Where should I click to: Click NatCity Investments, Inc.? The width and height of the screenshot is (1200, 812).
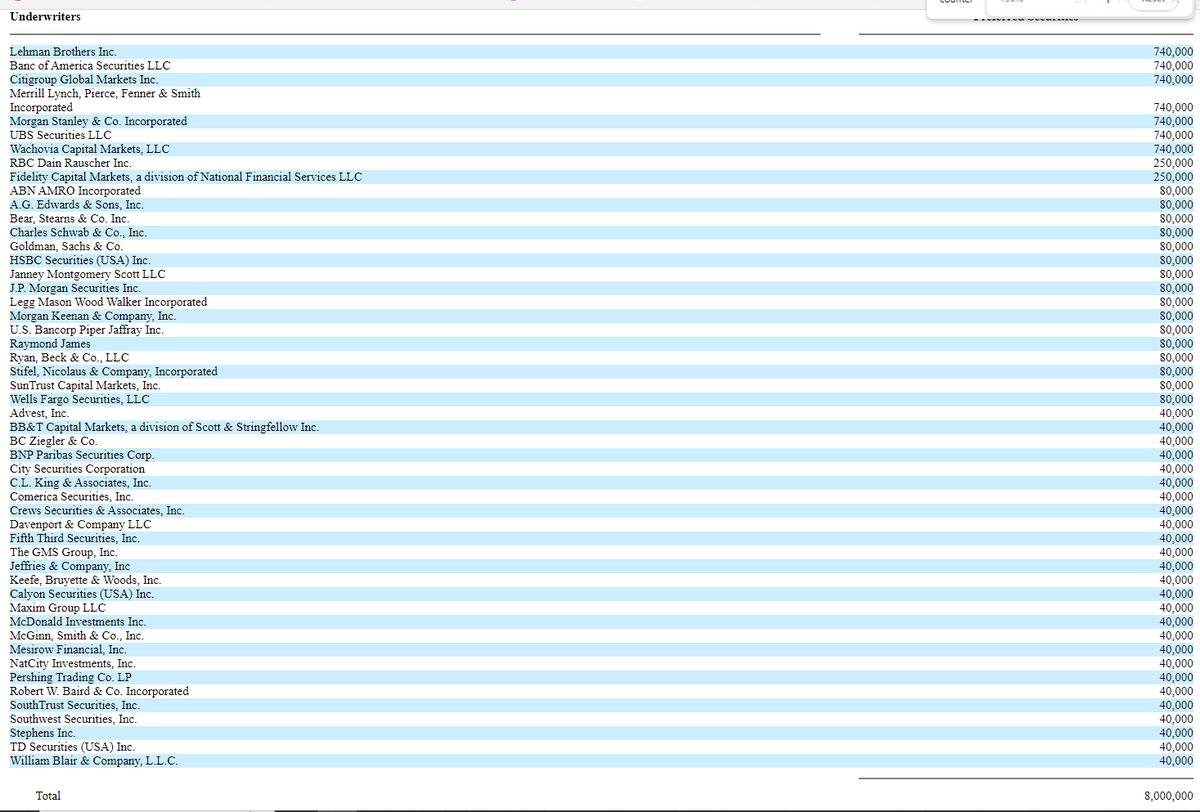pos(72,663)
